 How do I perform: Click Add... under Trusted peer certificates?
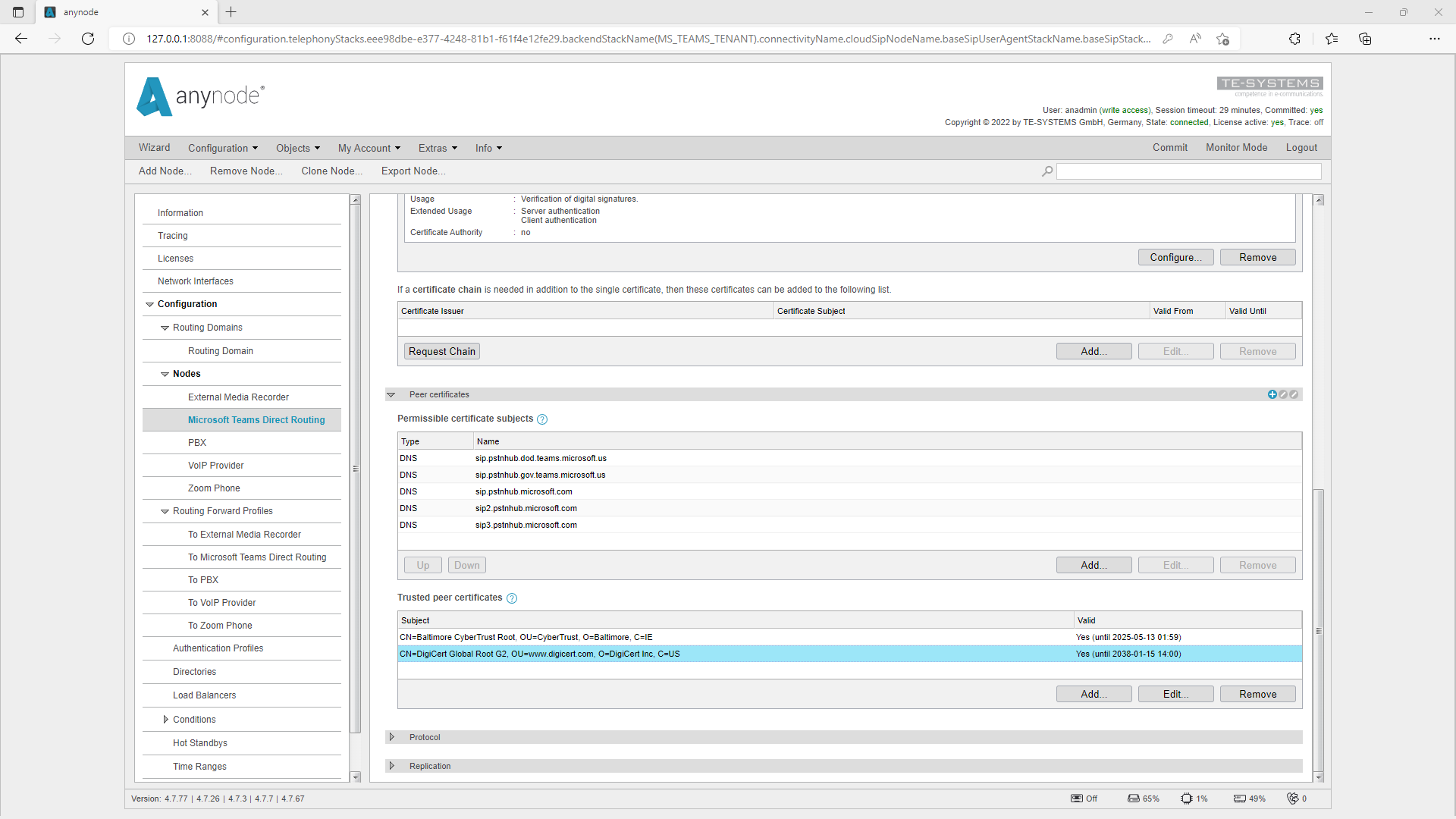[1094, 695]
